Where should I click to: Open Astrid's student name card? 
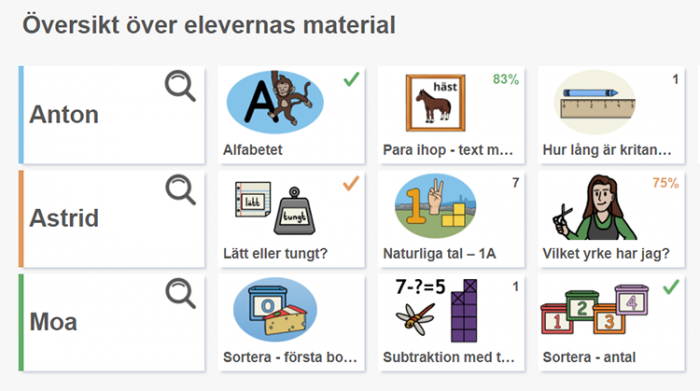click(112, 219)
